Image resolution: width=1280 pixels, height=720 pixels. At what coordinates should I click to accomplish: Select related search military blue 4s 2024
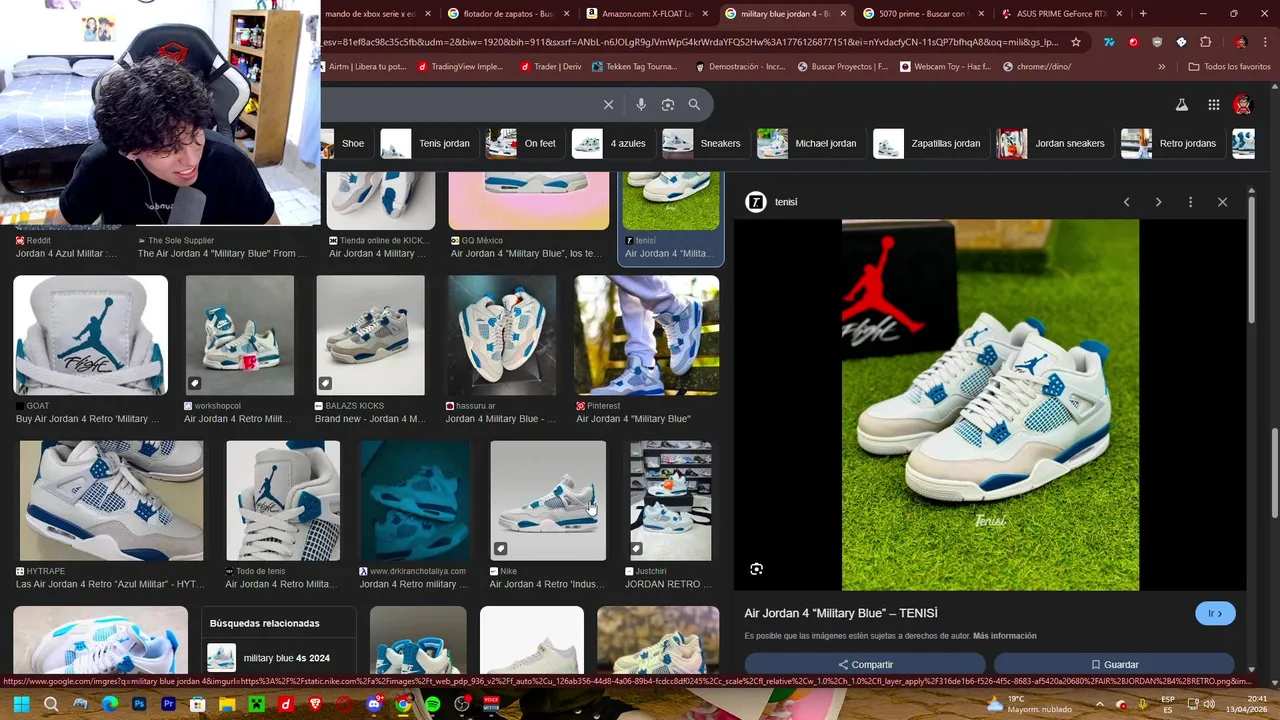[278, 657]
